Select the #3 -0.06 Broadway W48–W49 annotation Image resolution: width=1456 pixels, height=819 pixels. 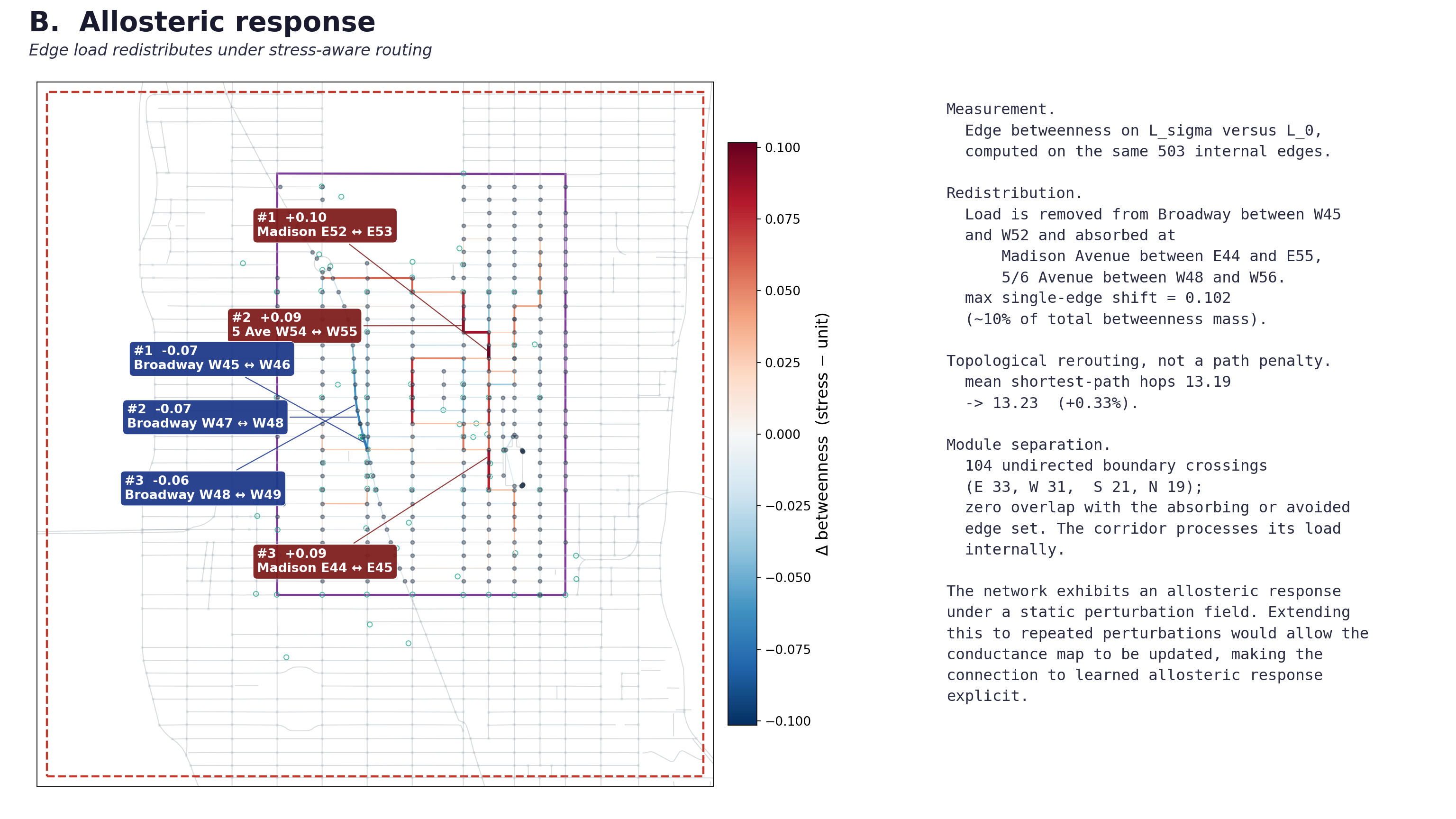click(203, 488)
